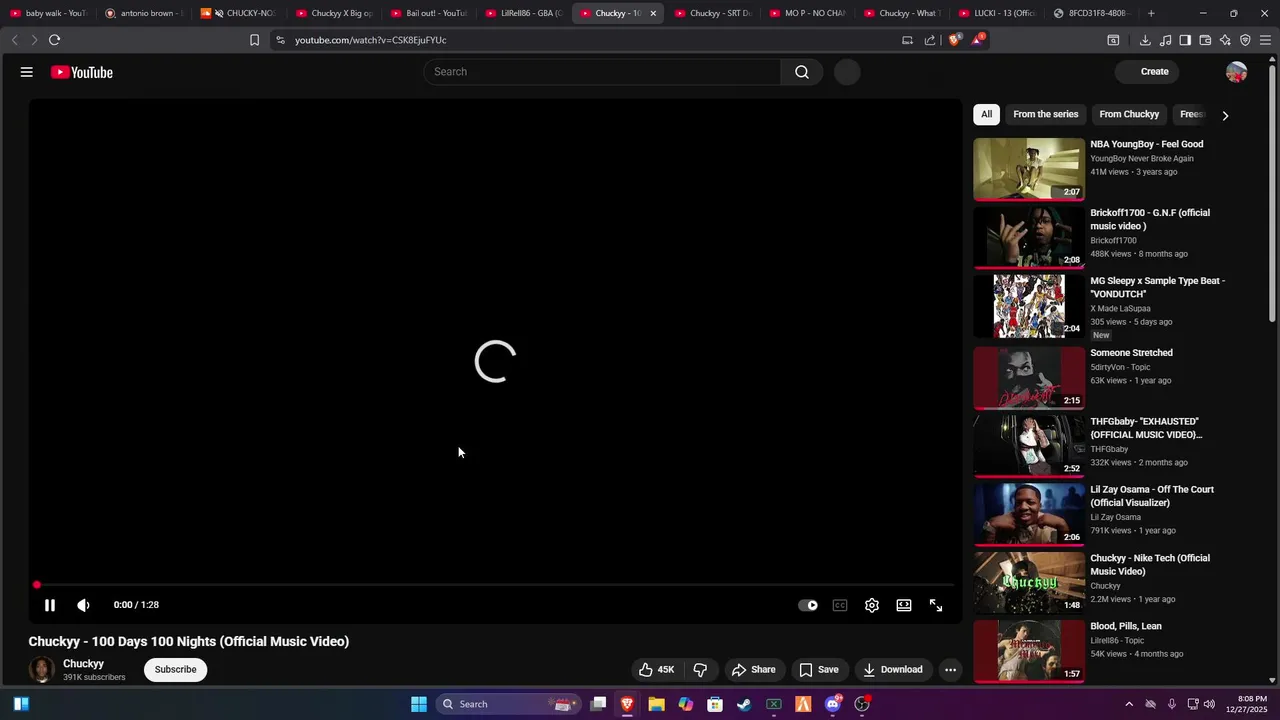This screenshot has height=720, width=1280.
Task: Pause the video with the pause button
Action: click(50, 605)
